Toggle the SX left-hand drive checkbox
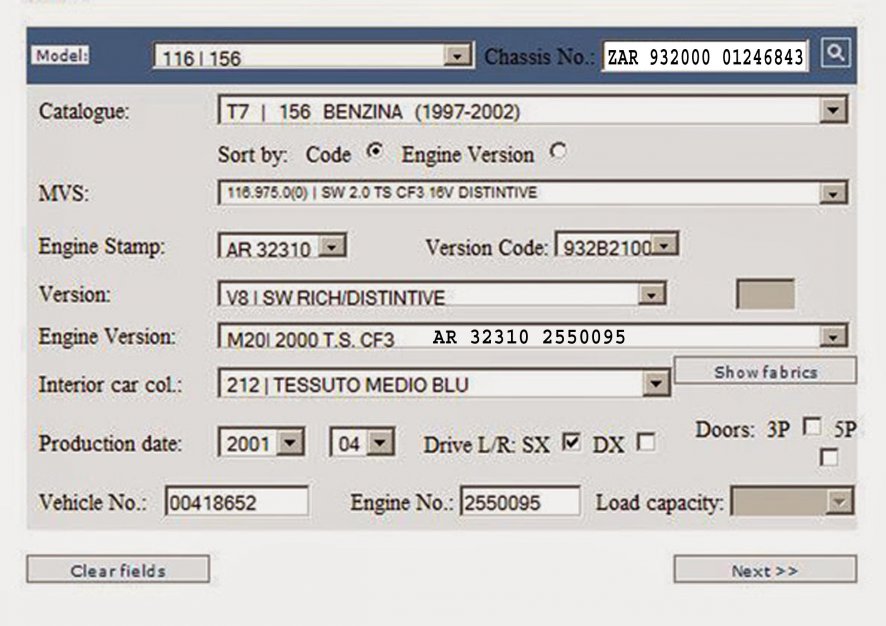 coord(571,441)
